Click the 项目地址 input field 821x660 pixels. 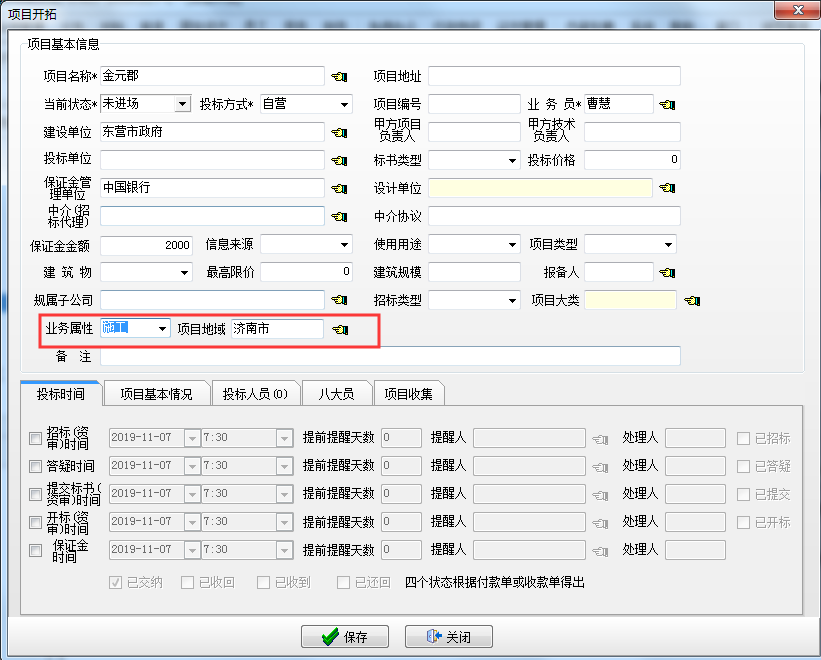pyautogui.click(x=554, y=76)
